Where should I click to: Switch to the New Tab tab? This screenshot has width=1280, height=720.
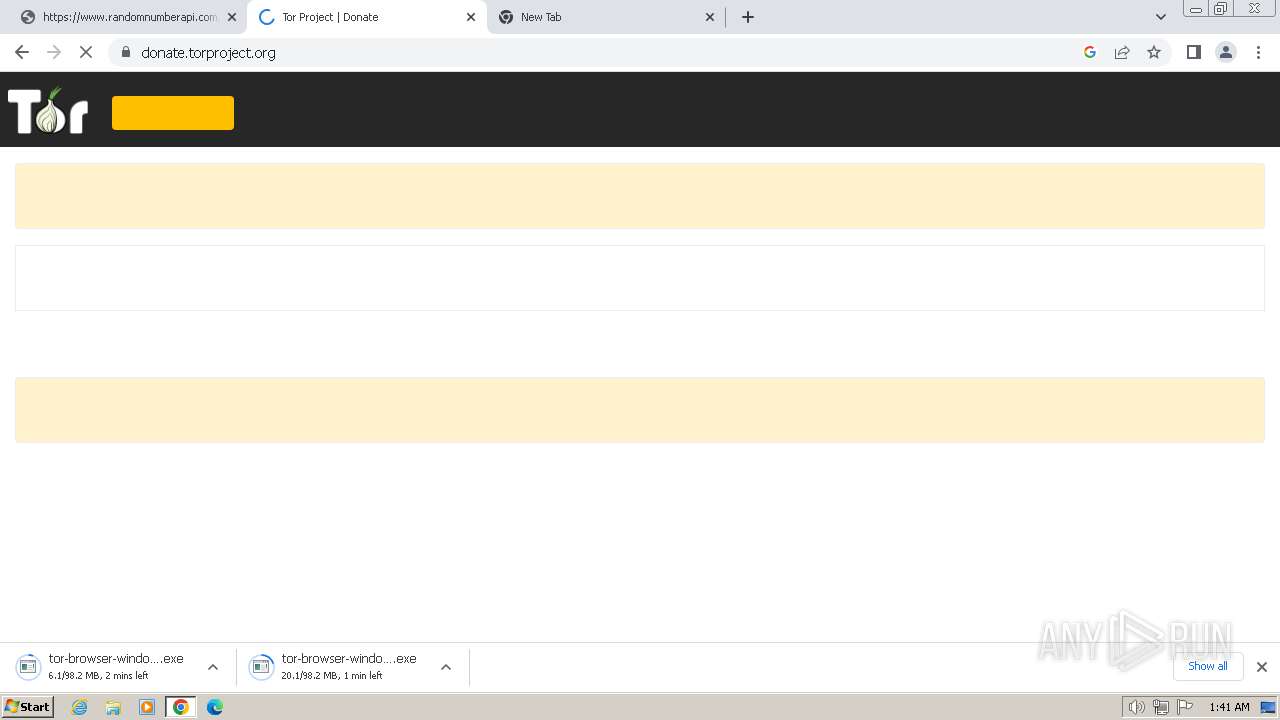click(x=606, y=17)
